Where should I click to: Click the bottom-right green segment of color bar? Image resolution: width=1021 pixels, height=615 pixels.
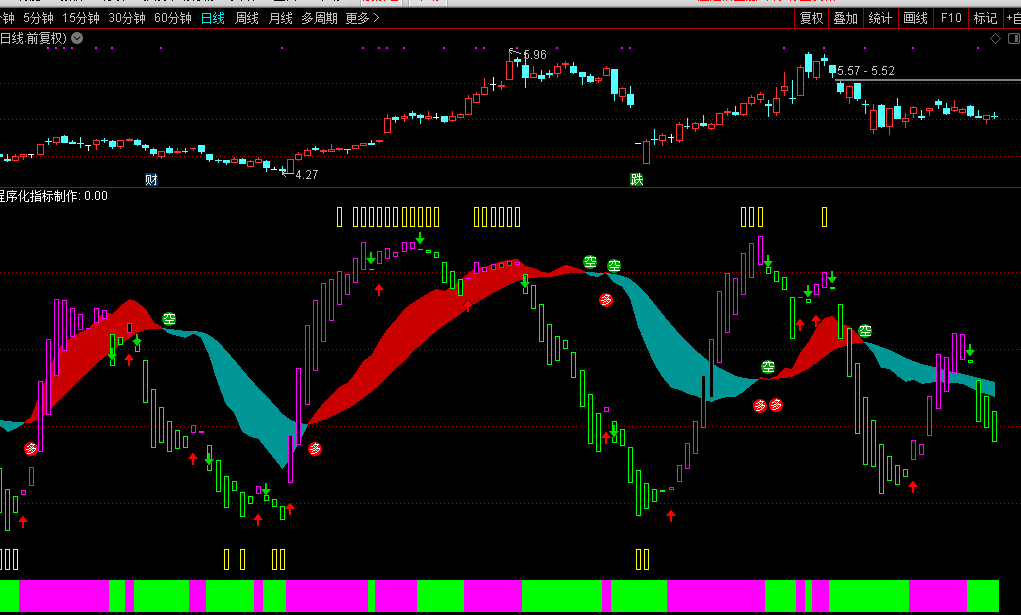(x=983, y=595)
